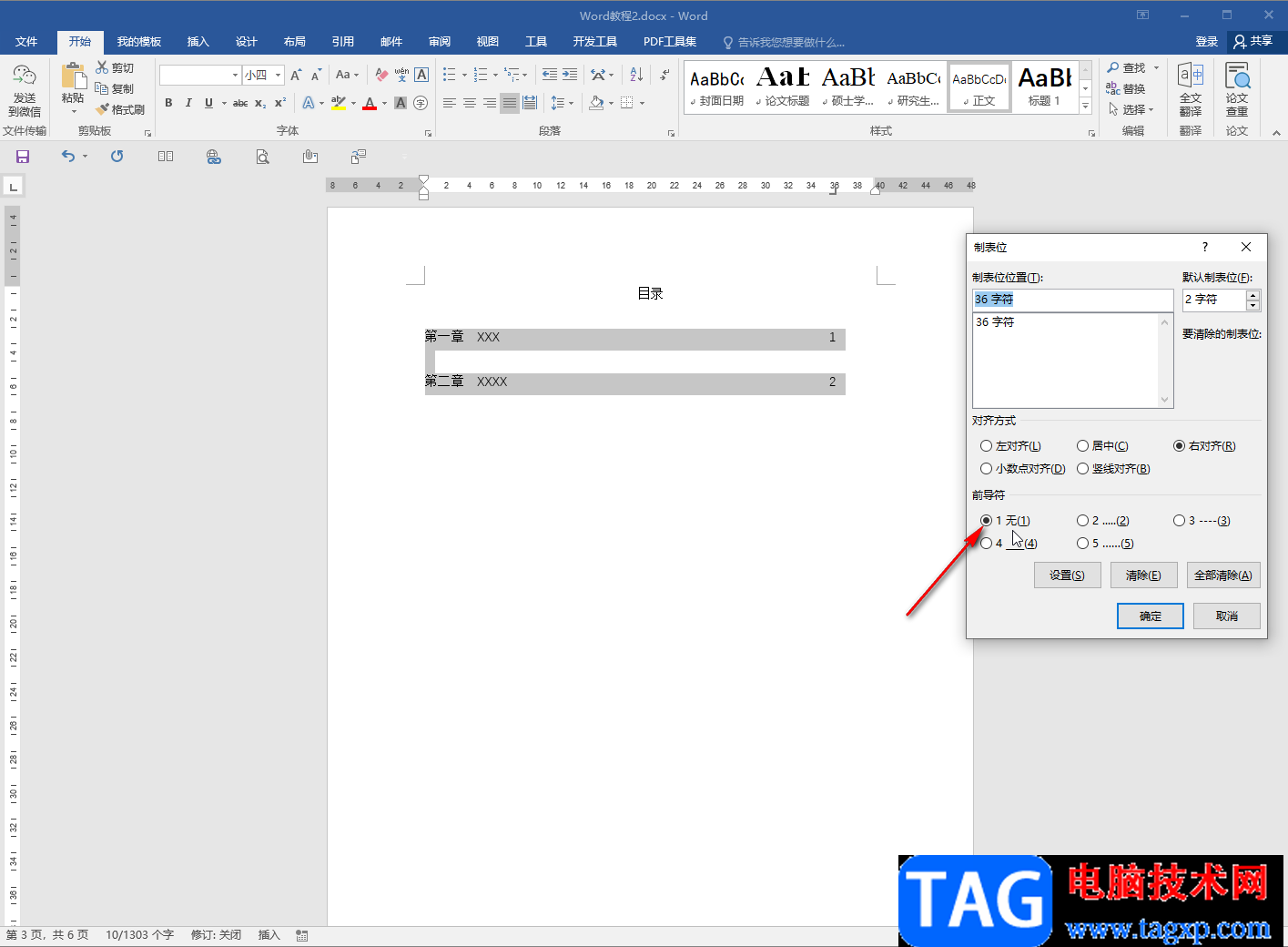The height and width of the screenshot is (947, 1288).
Task: Center align paragraph text
Action: pos(470,103)
